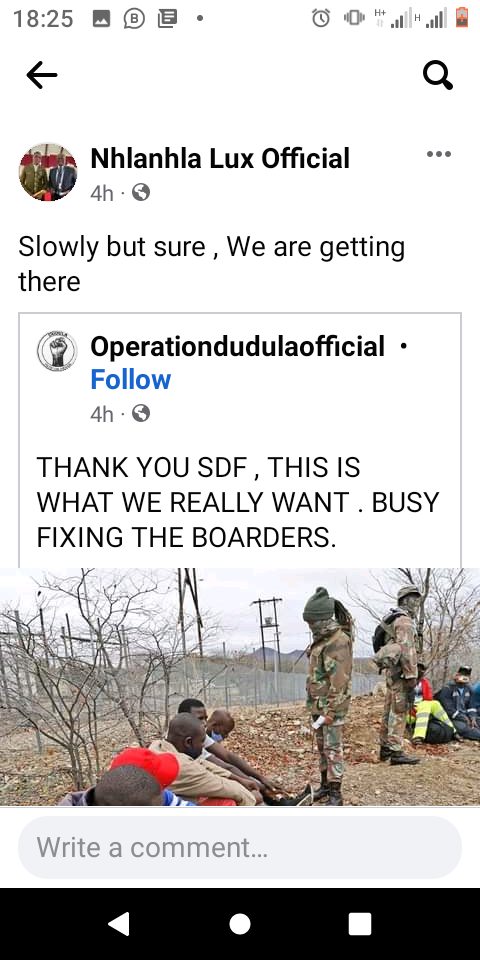Tap the back arrow icon
480x960 pixels.
42,75
